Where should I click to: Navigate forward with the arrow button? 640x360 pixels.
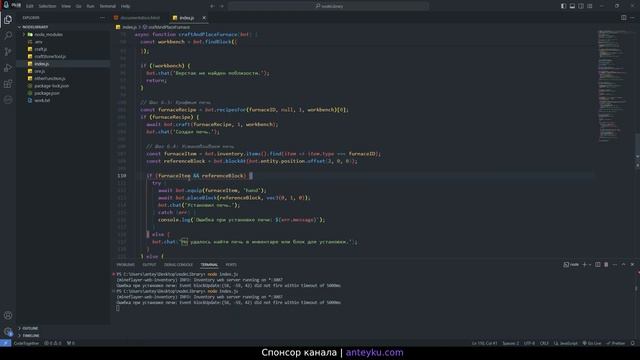pos(222,6)
